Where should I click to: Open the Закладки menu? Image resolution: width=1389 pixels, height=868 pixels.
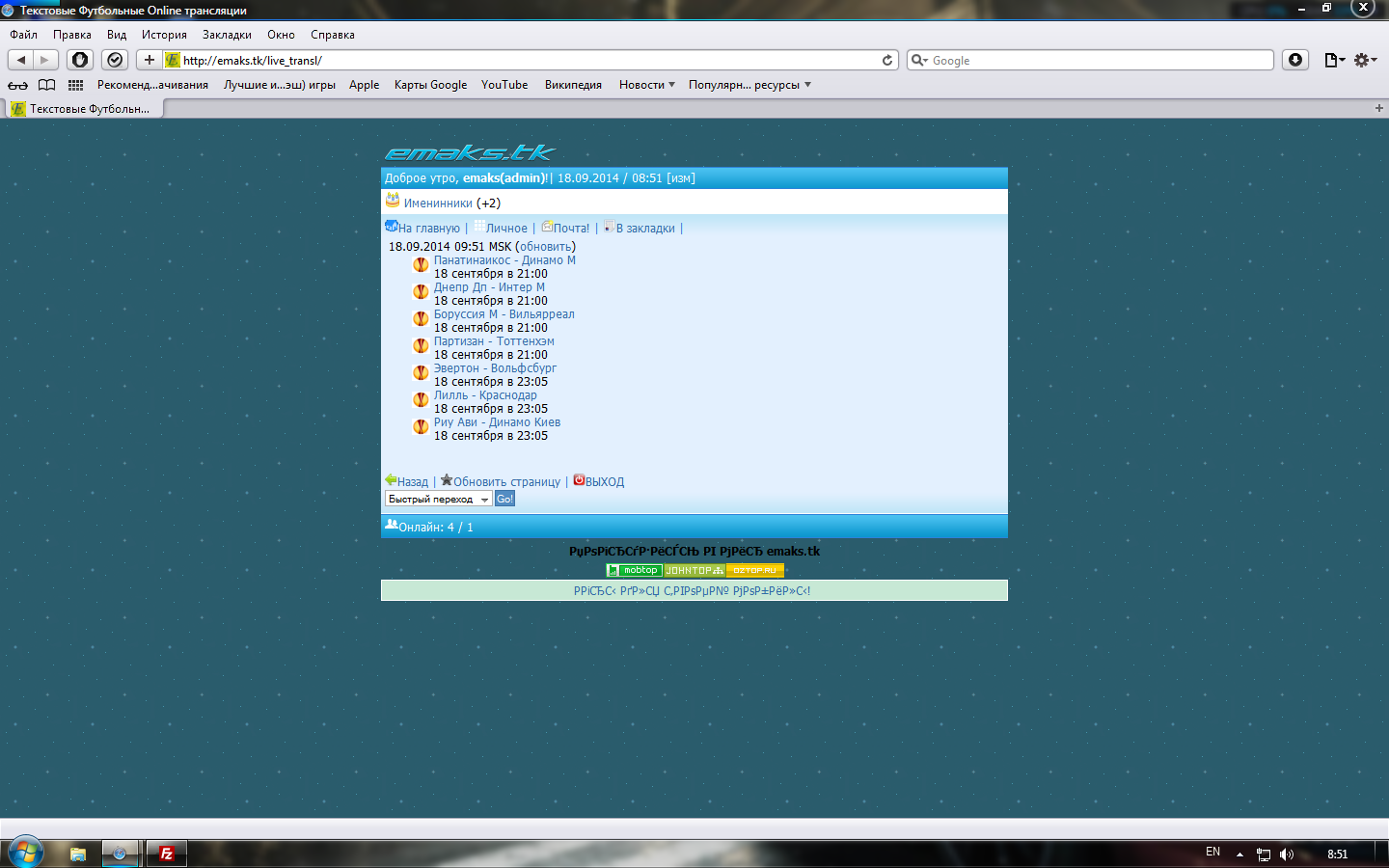click(227, 35)
